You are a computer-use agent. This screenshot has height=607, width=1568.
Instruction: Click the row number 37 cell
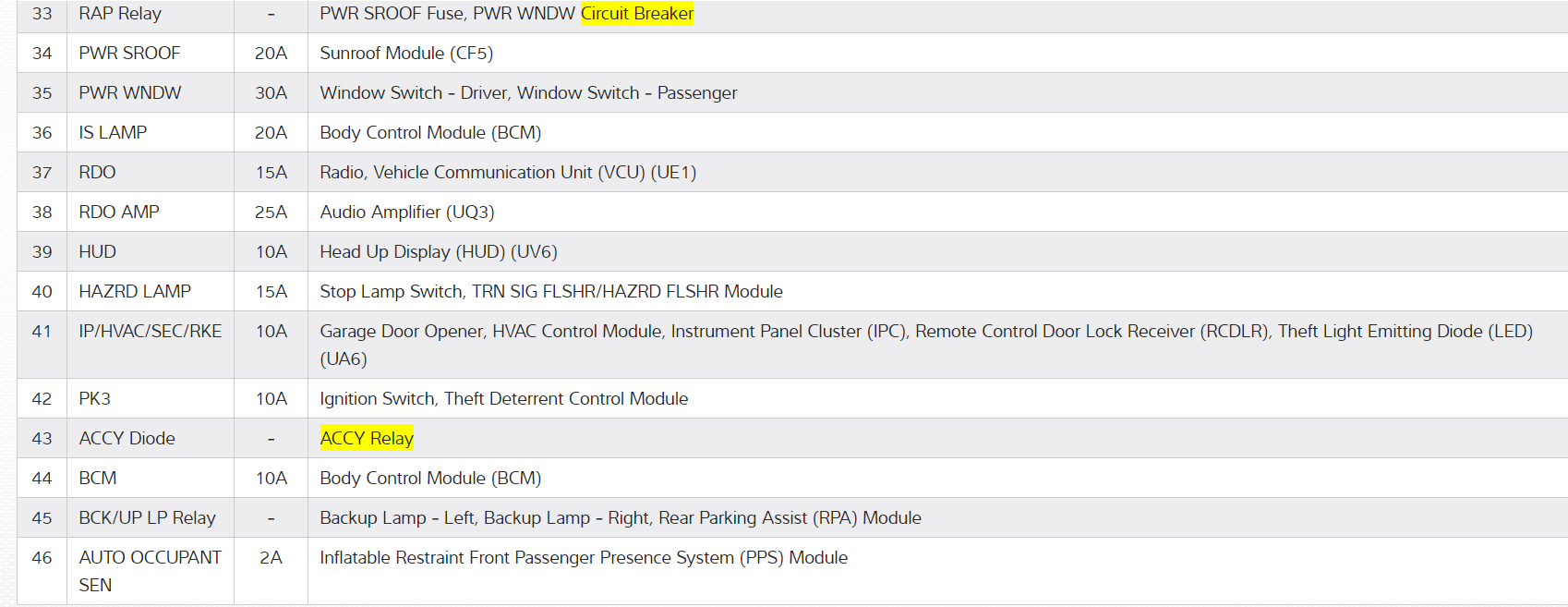(x=42, y=173)
